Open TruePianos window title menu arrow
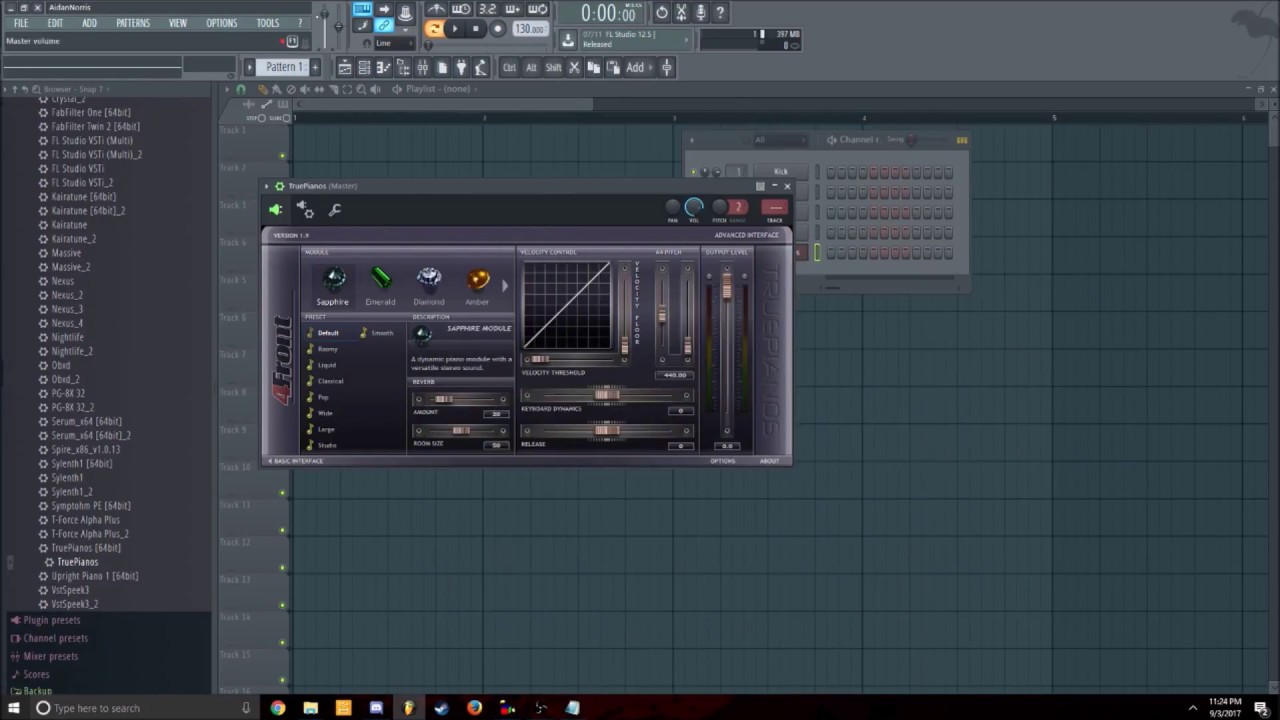Screen dimensions: 1280x720 (x=267, y=186)
